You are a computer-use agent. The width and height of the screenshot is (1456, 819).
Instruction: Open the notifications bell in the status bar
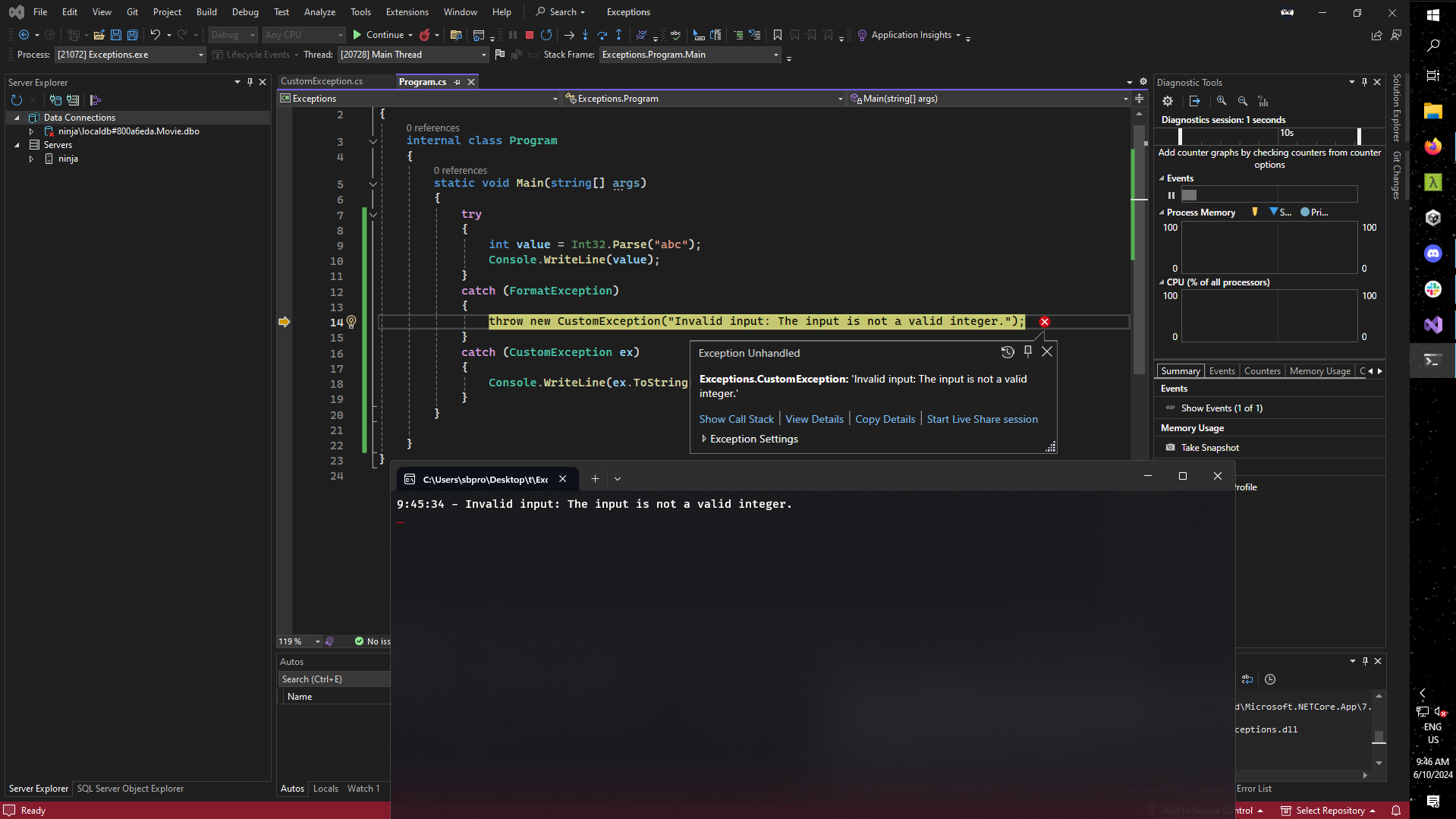coord(1396,811)
